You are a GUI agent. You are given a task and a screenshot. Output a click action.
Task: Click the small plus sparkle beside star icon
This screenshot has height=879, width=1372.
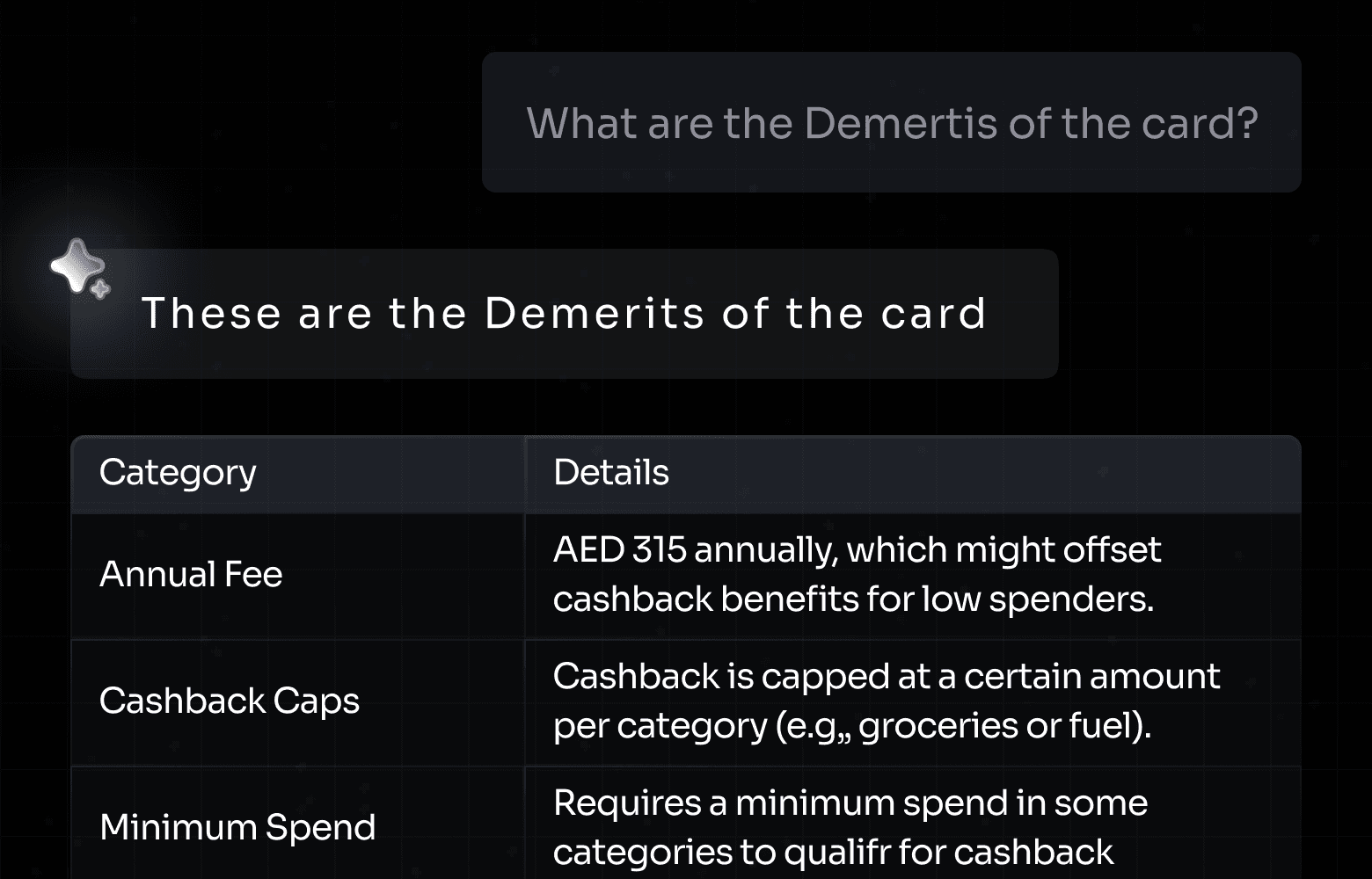click(x=101, y=288)
